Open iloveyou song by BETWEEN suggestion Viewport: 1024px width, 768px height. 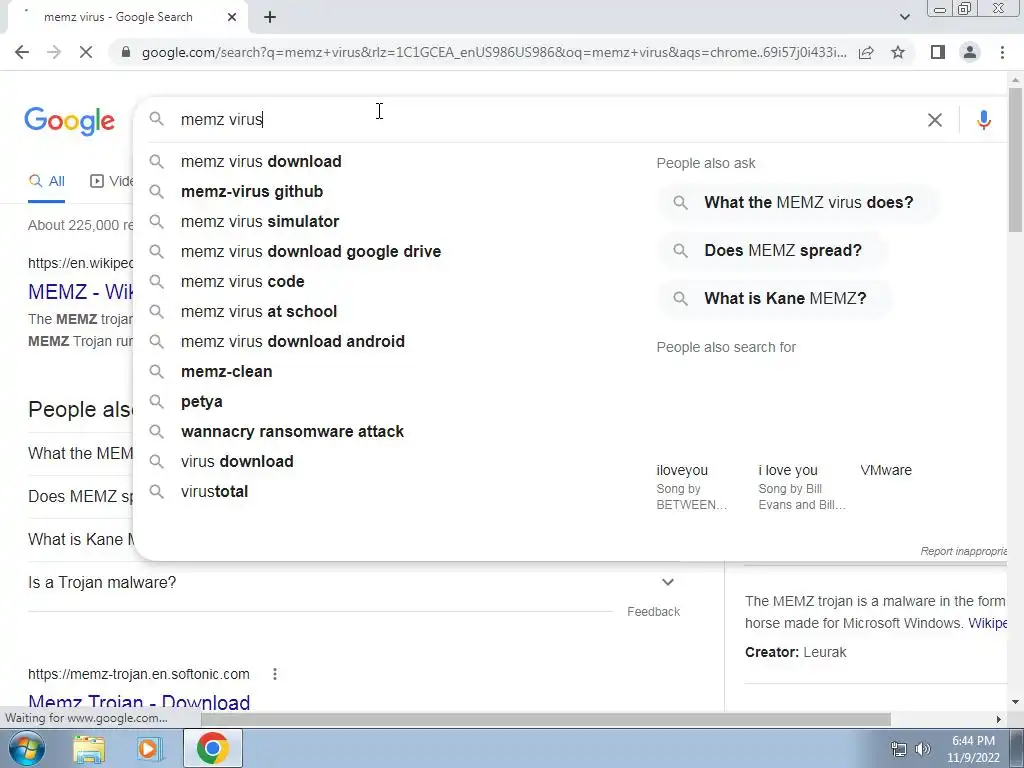pyautogui.click(x=692, y=487)
